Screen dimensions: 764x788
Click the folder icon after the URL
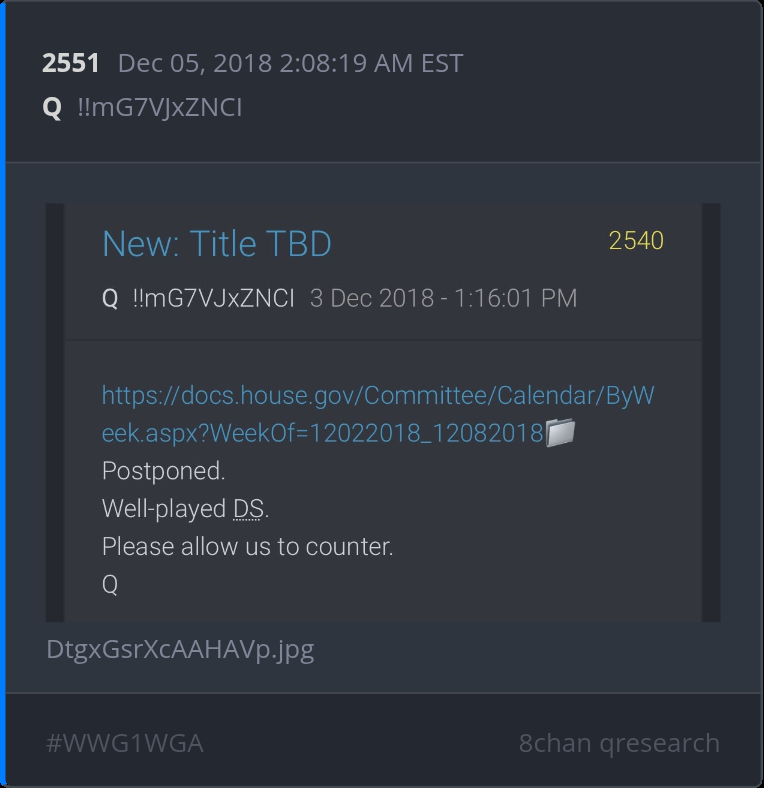[560, 432]
